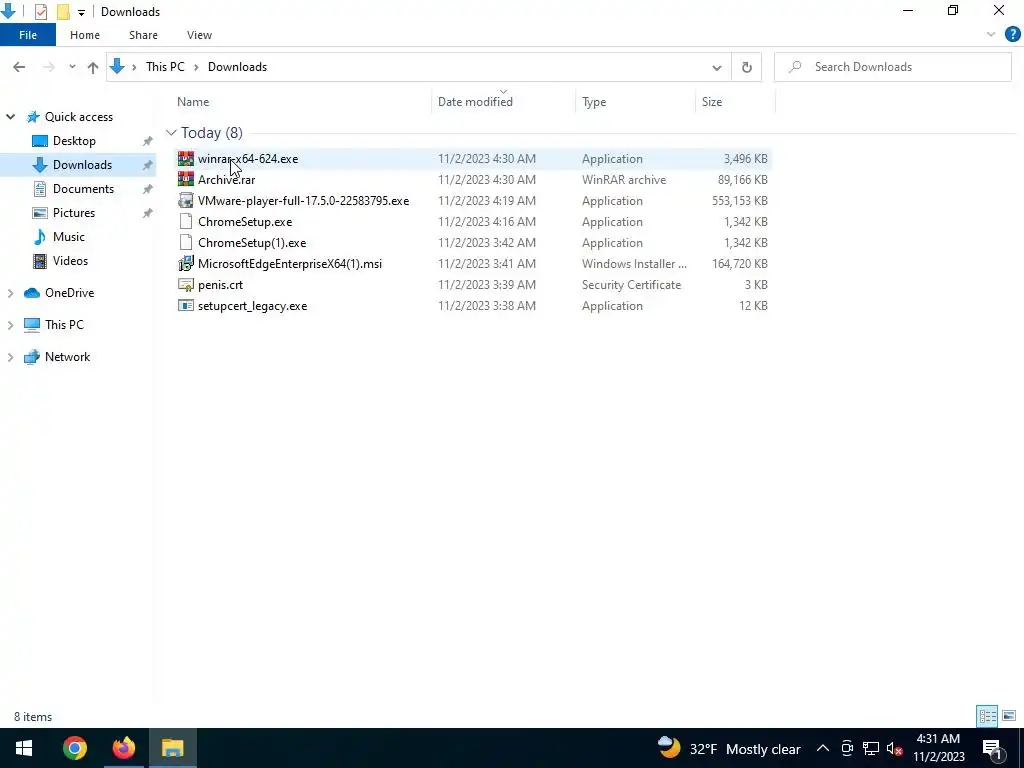
Task: Click This PC in the address bar
Action: 165,67
